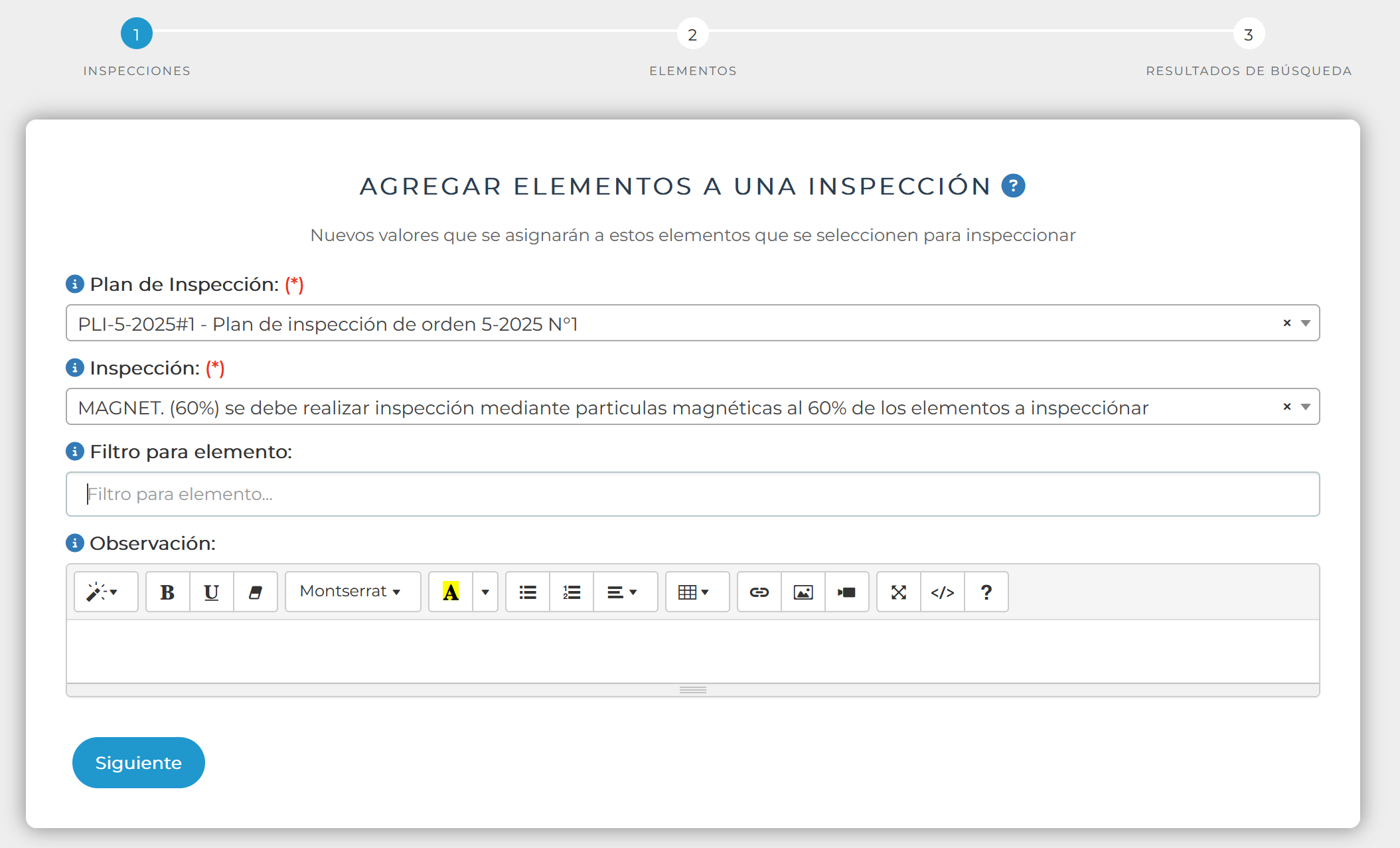
Task: Click the insert video icon
Action: point(846,592)
